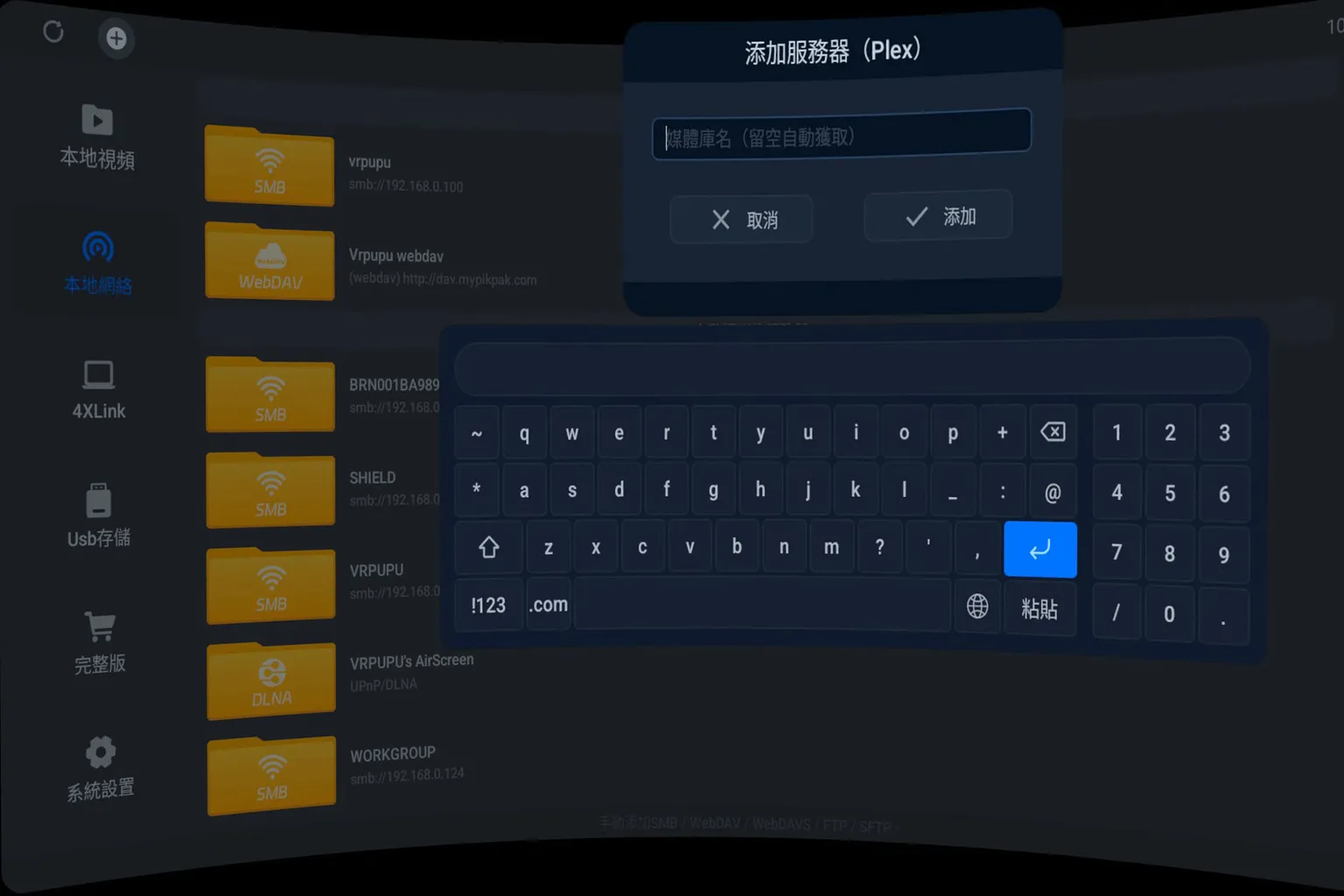Tap the globe language key

pos(977,605)
